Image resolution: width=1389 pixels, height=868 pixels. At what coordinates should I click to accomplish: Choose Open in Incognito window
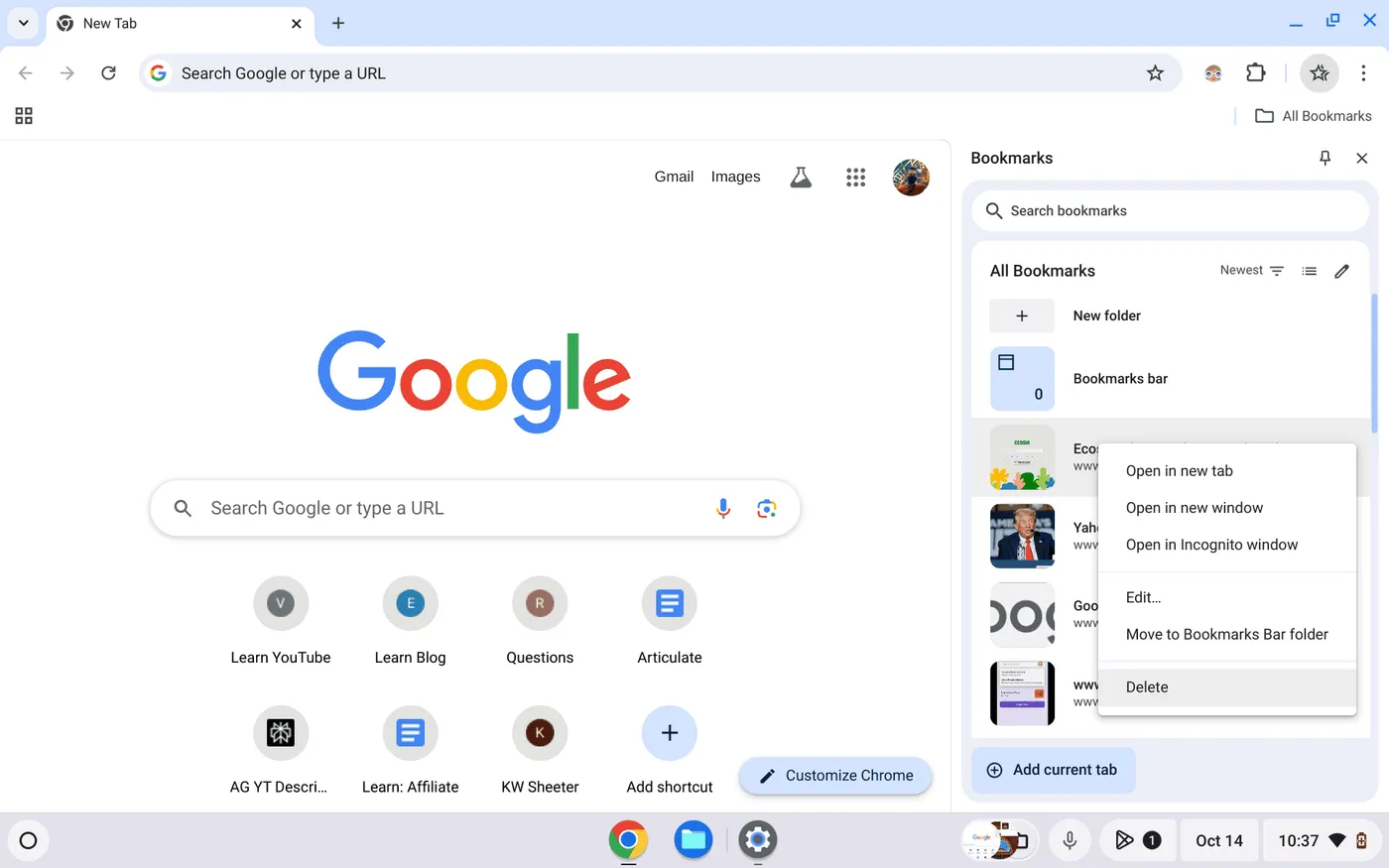click(1227, 545)
